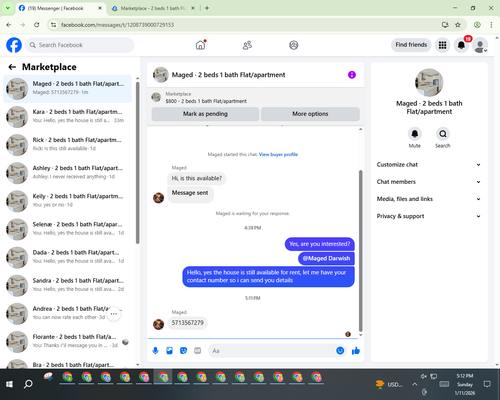The image size is (500, 400).
Task: Open the Florante conversation
Action: [x=67, y=342]
